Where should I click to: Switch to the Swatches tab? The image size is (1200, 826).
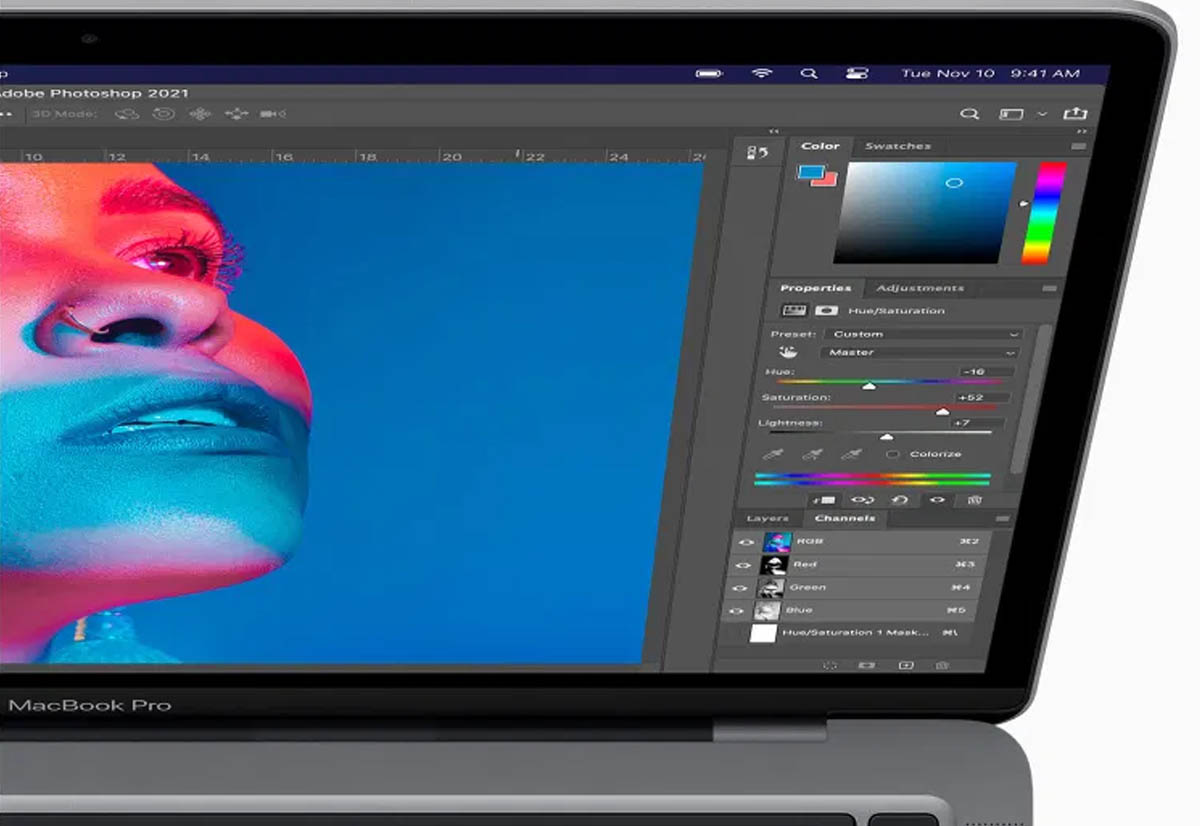point(898,146)
